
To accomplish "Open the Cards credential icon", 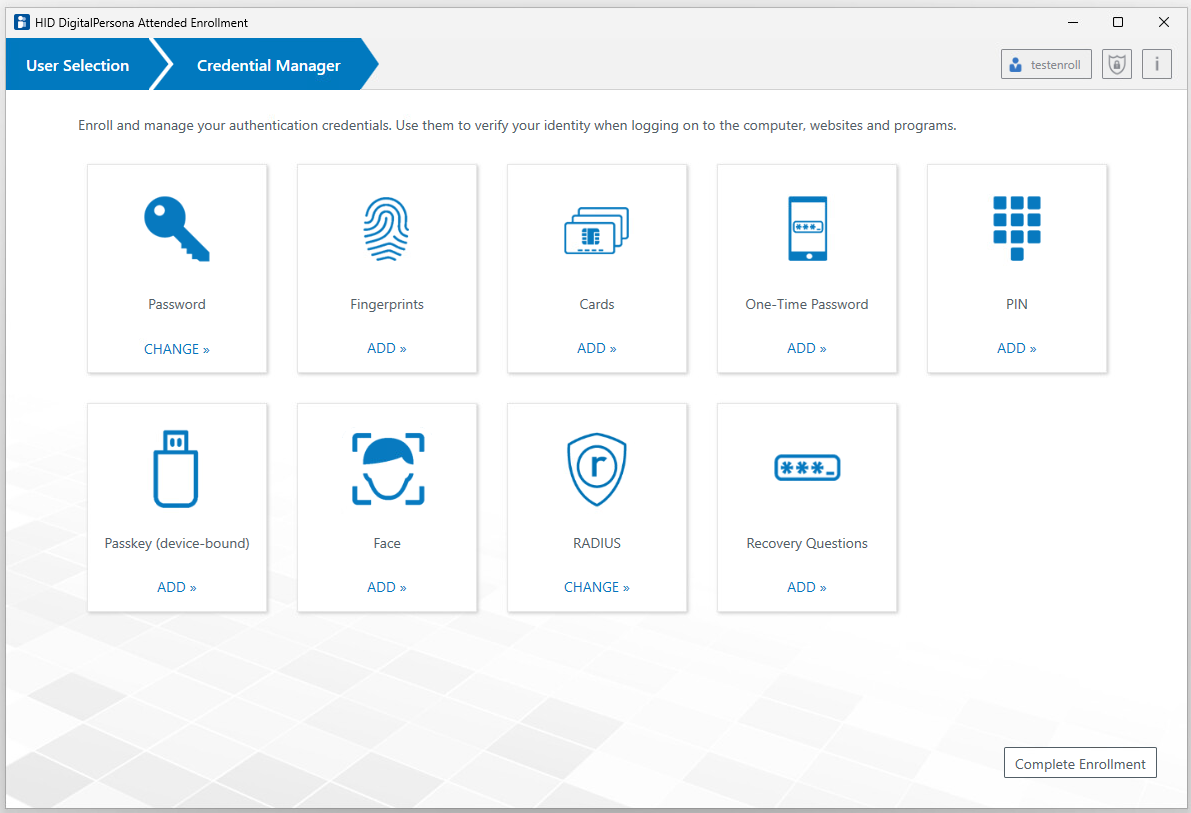I will click(x=597, y=231).
